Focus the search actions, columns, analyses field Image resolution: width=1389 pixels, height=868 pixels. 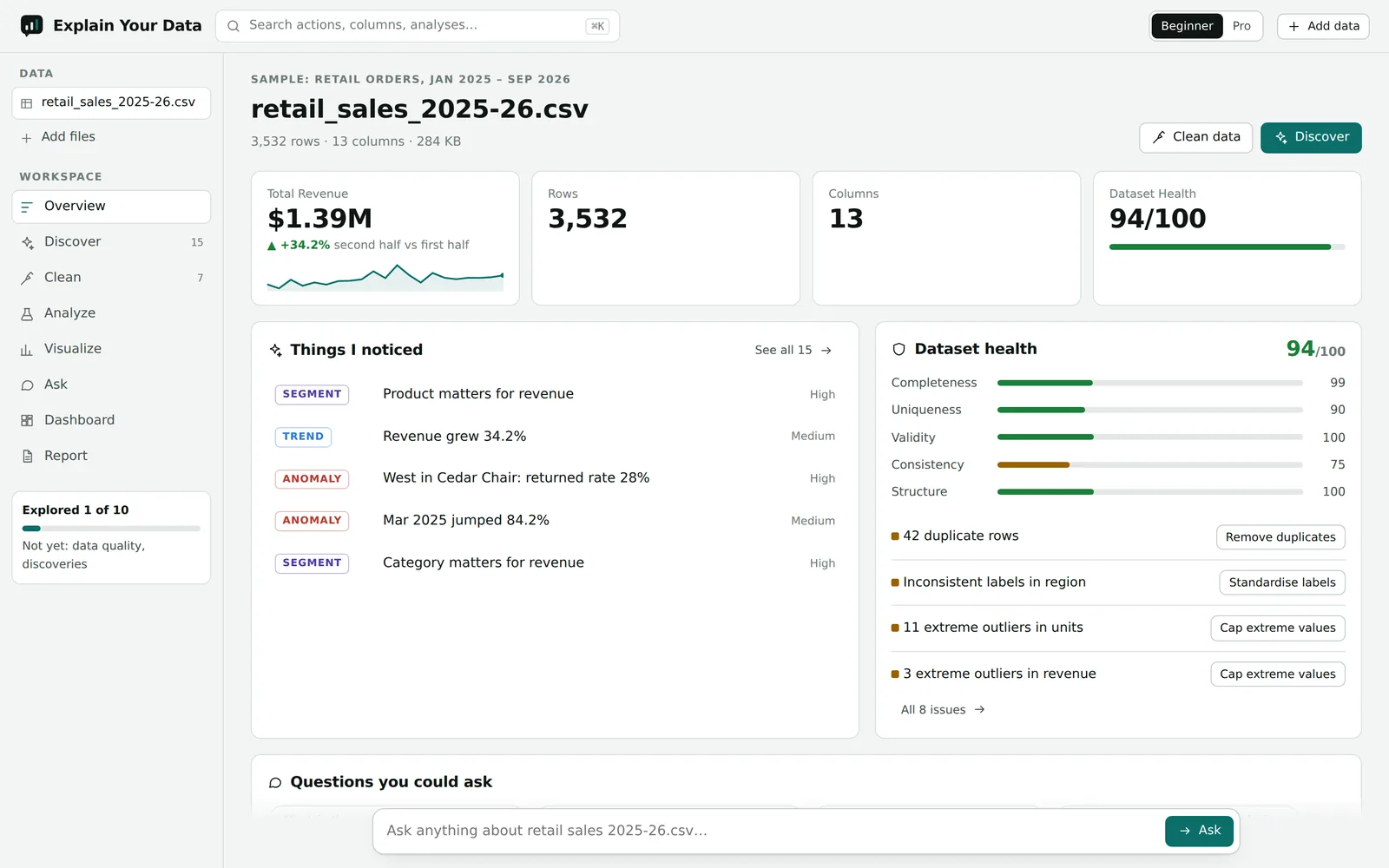point(417,26)
